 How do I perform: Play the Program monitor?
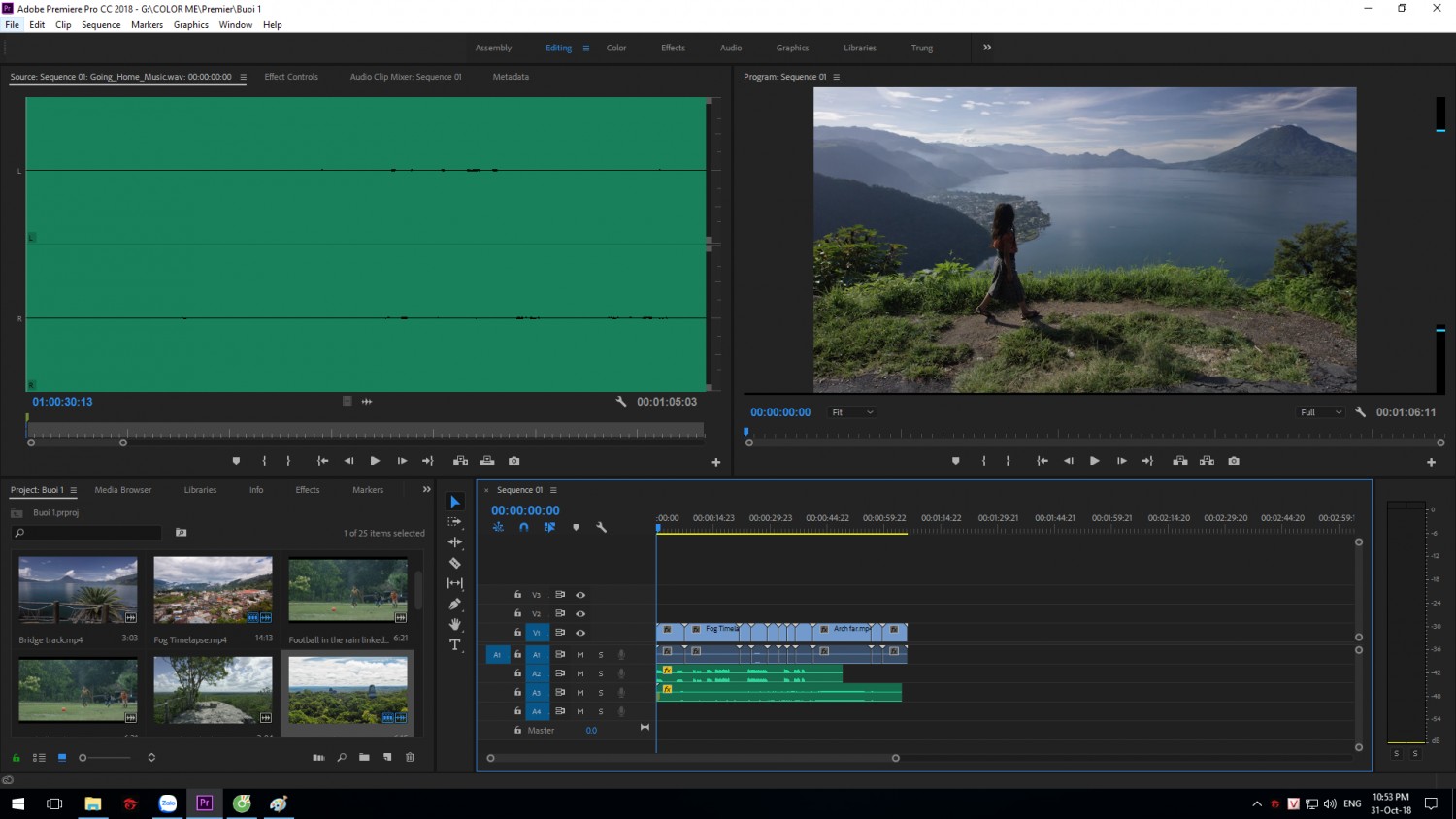(1094, 461)
